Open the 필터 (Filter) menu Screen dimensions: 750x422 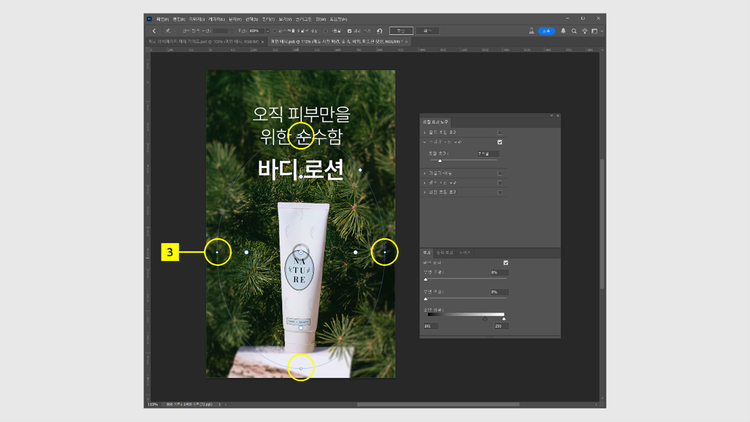[268, 20]
